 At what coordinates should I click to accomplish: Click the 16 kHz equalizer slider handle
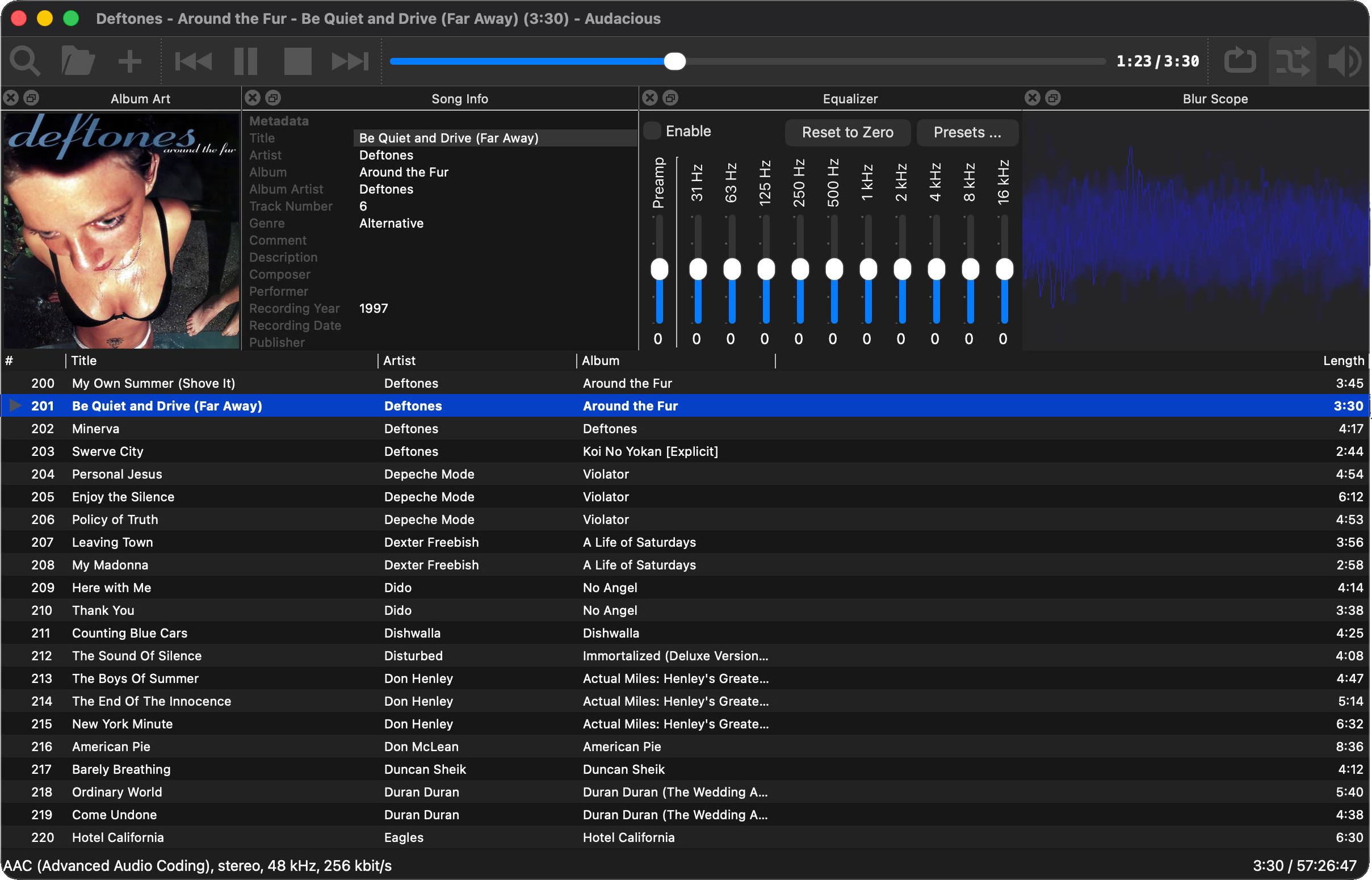click(x=1005, y=269)
